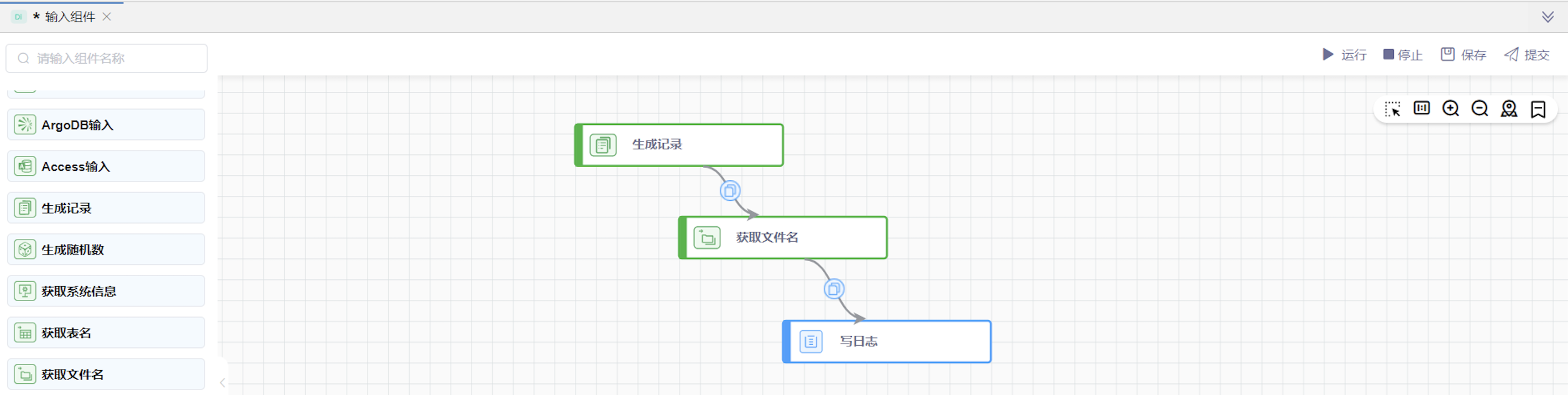Zoom in on the canvas
This screenshot has width=1568, height=395.
[x=1451, y=108]
